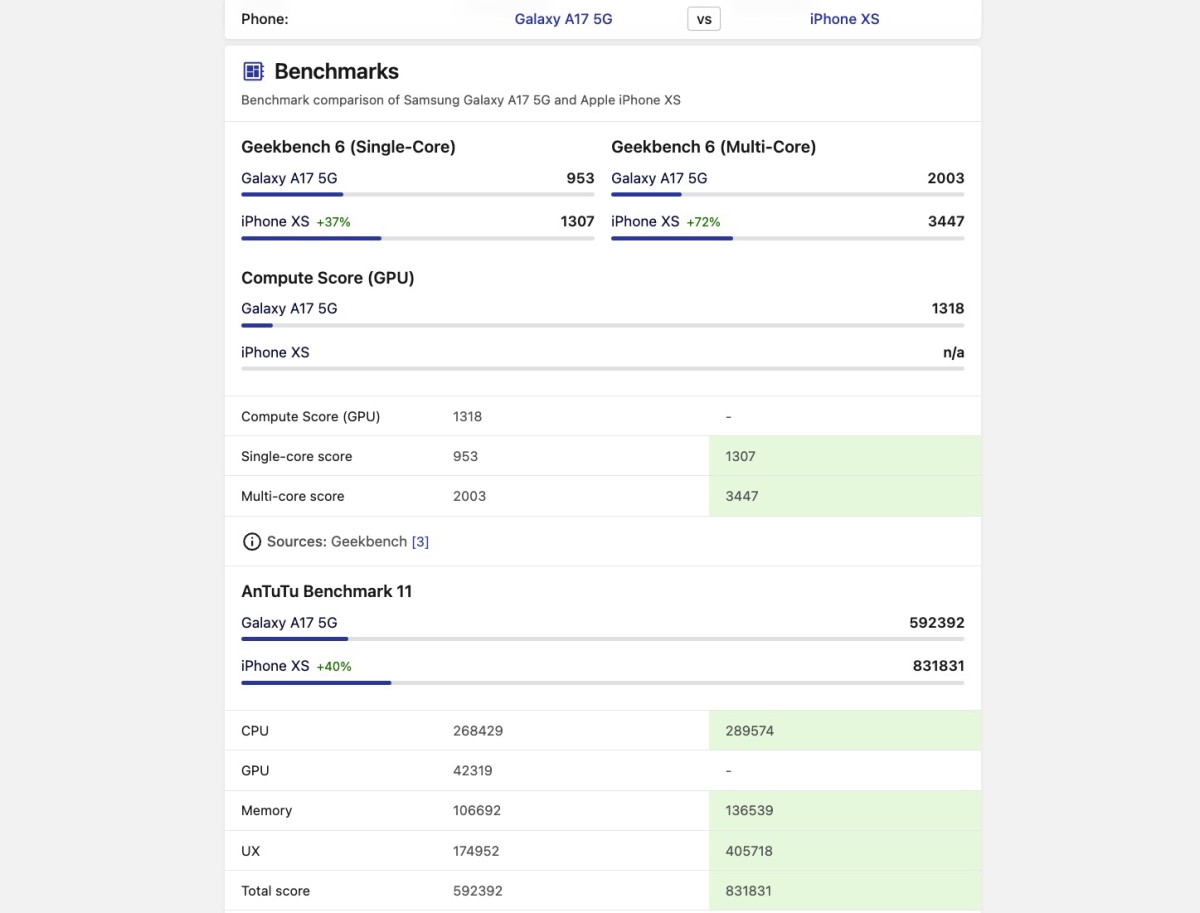Click the AnTuTu Benchmark 11 heading

[326, 591]
